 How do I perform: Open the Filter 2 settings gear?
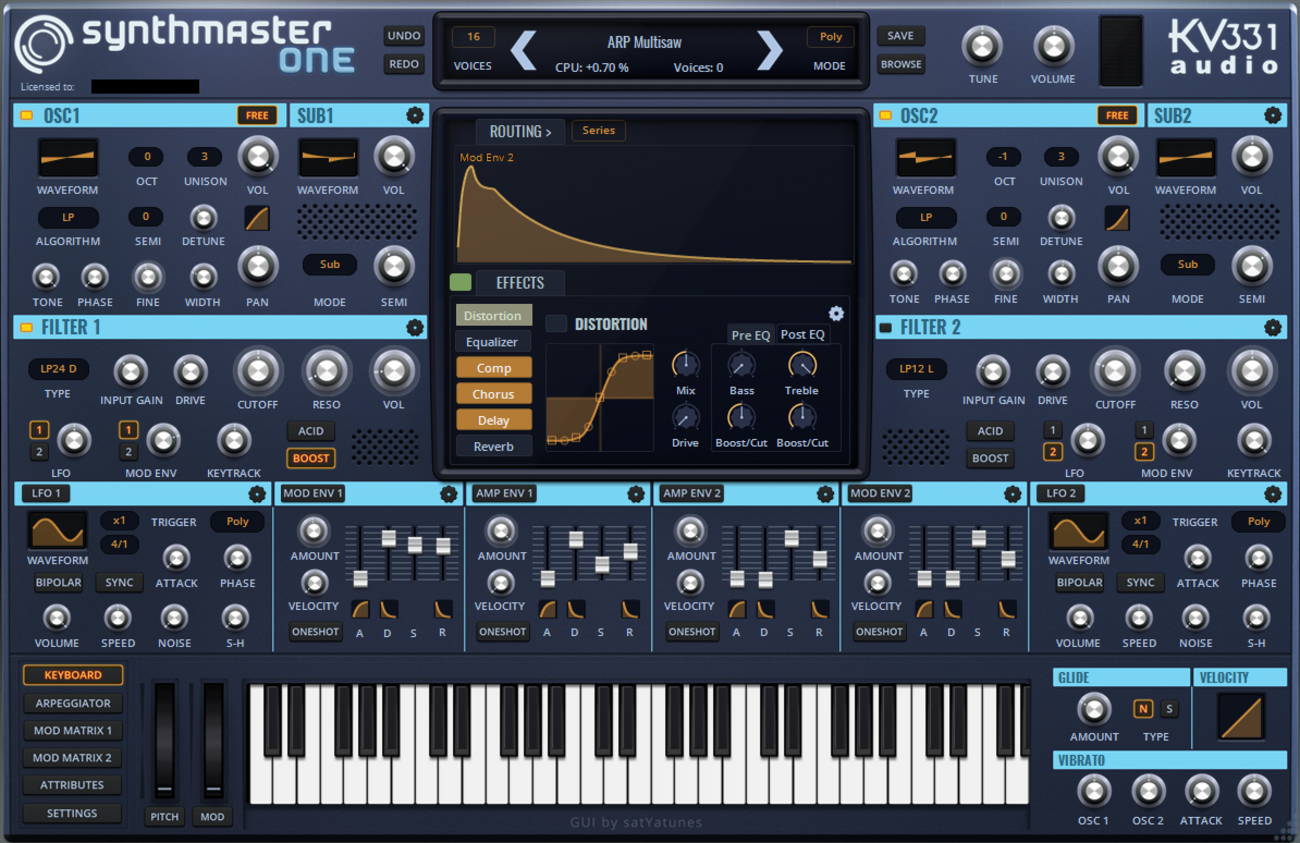coord(1272,327)
